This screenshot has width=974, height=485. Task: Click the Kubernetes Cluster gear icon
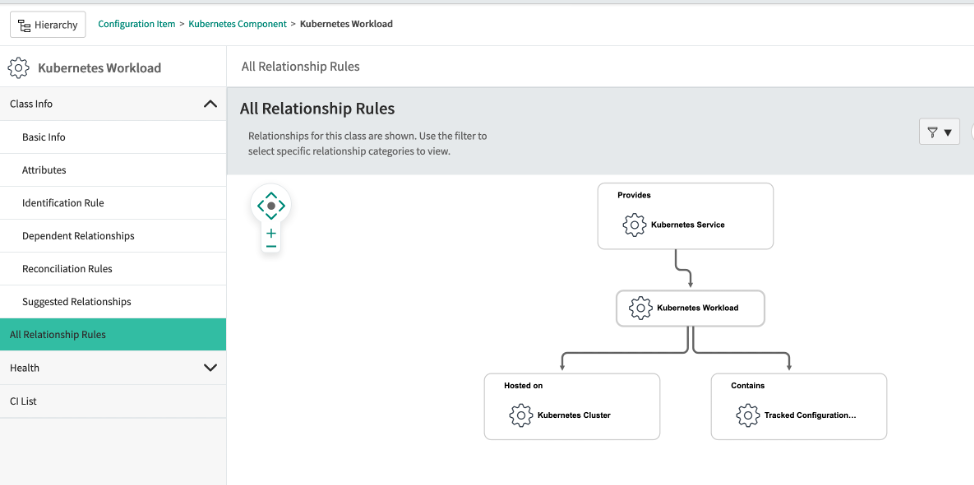pos(521,415)
